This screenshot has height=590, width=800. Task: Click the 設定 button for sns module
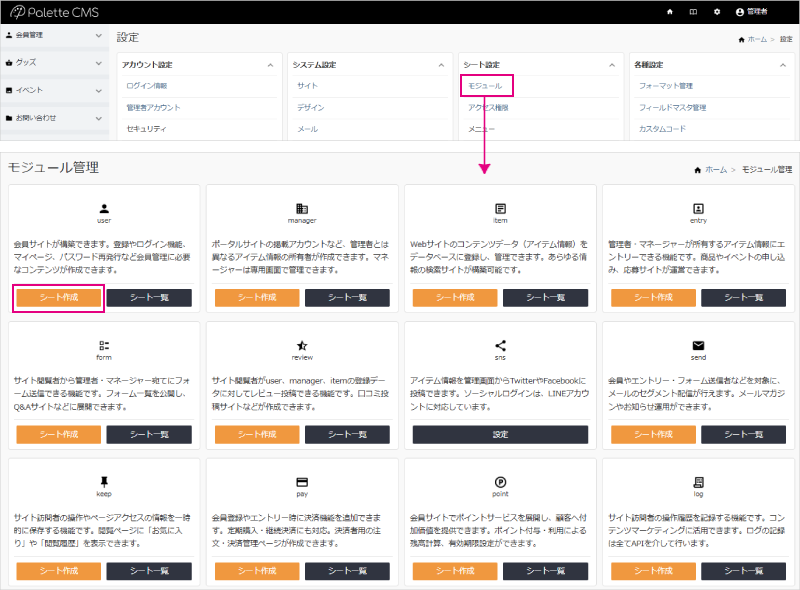click(500, 434)
